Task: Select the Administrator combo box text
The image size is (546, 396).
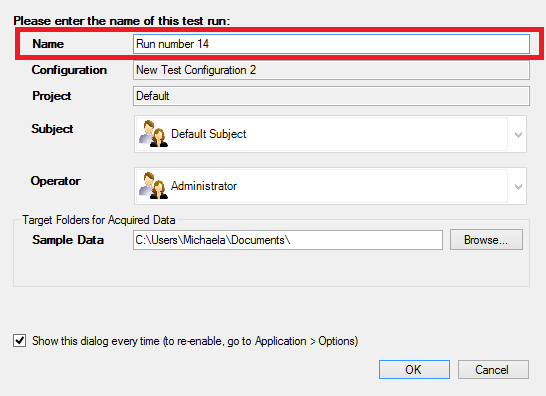Action: [204, 186]
